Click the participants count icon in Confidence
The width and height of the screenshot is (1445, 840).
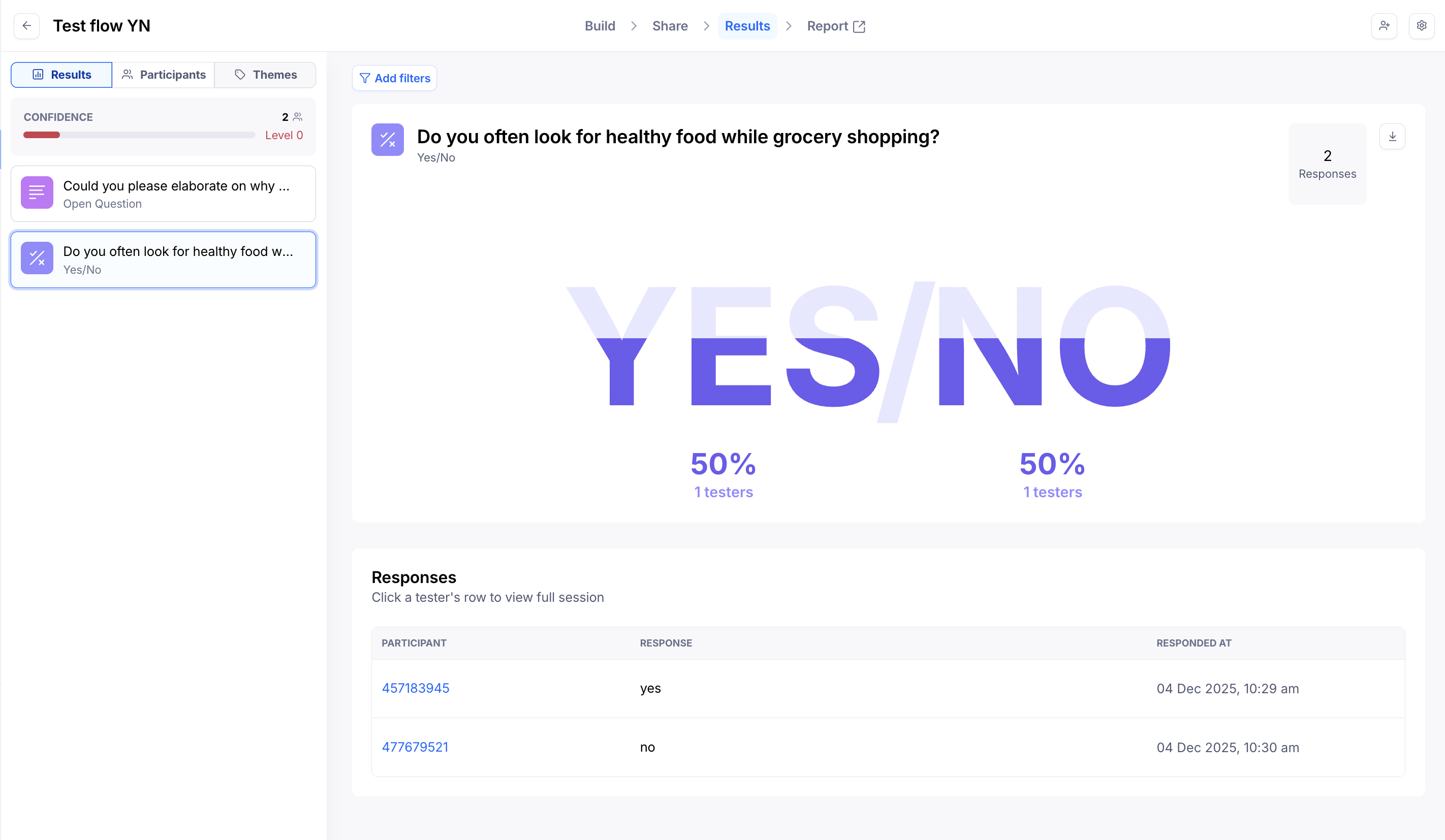(x=298, y=117)
